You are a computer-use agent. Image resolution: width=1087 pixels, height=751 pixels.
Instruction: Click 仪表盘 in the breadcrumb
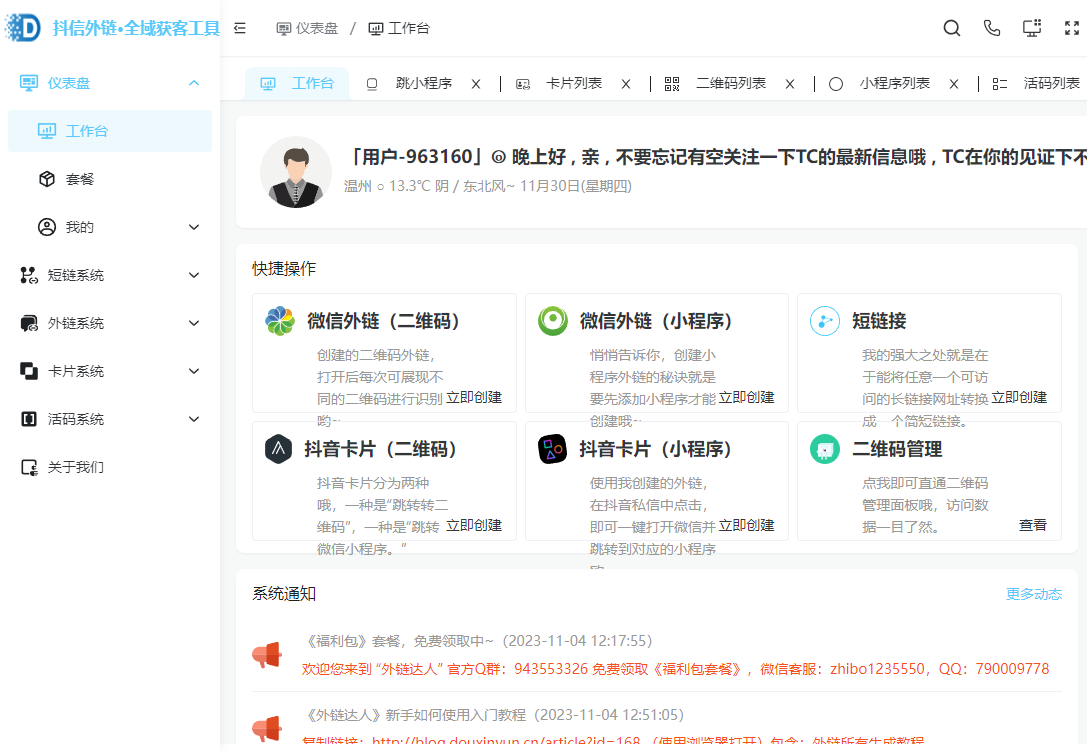tap(307, 28)
